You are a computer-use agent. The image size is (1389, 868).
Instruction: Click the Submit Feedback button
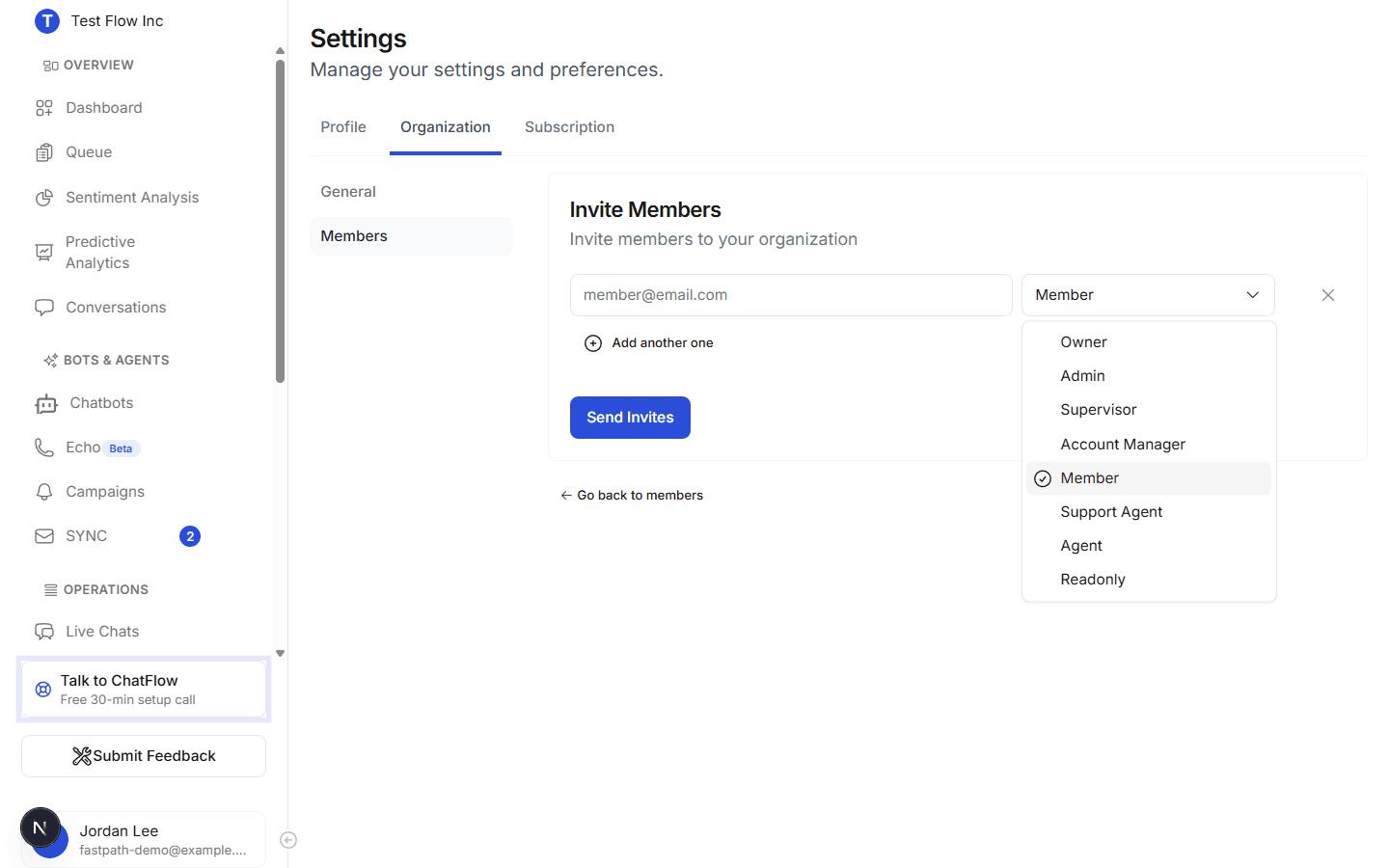144,756
